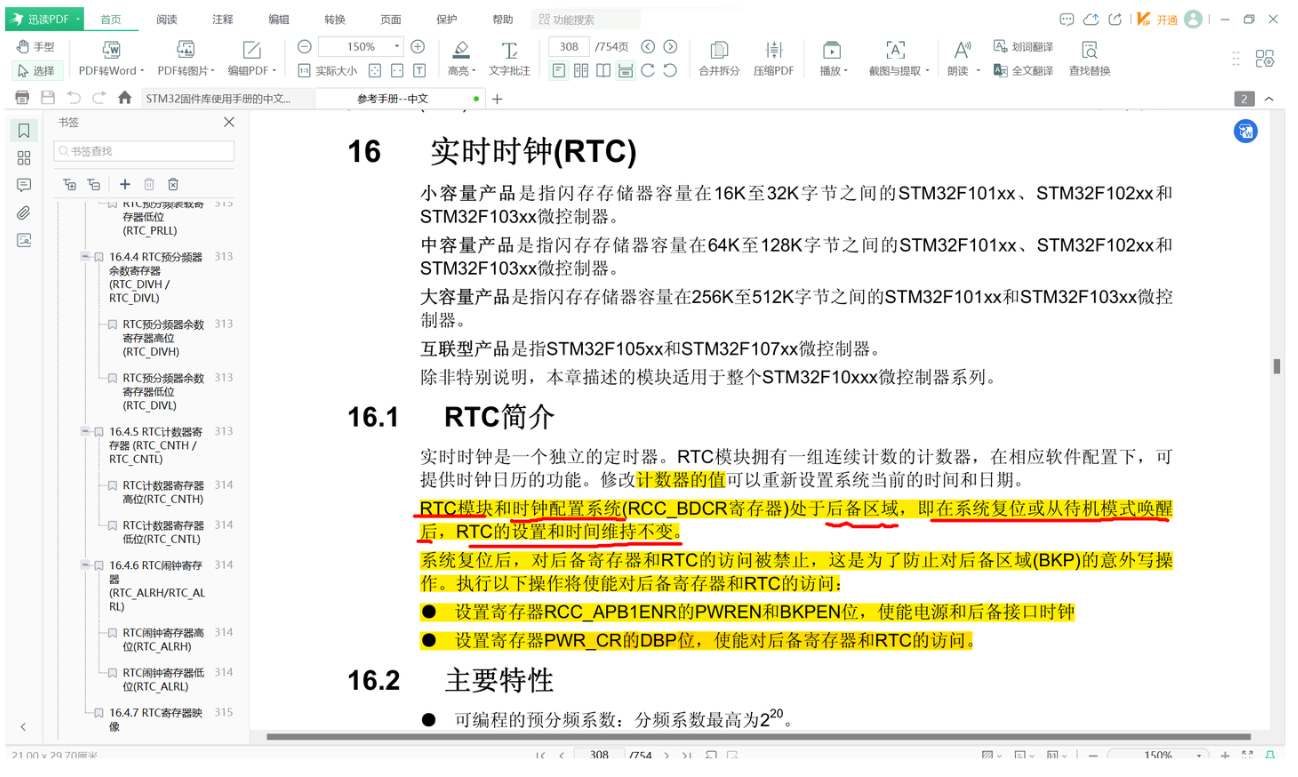Open the PDF转图片 converter
The image size is (1298, 777).
click(x=185, y=58)
